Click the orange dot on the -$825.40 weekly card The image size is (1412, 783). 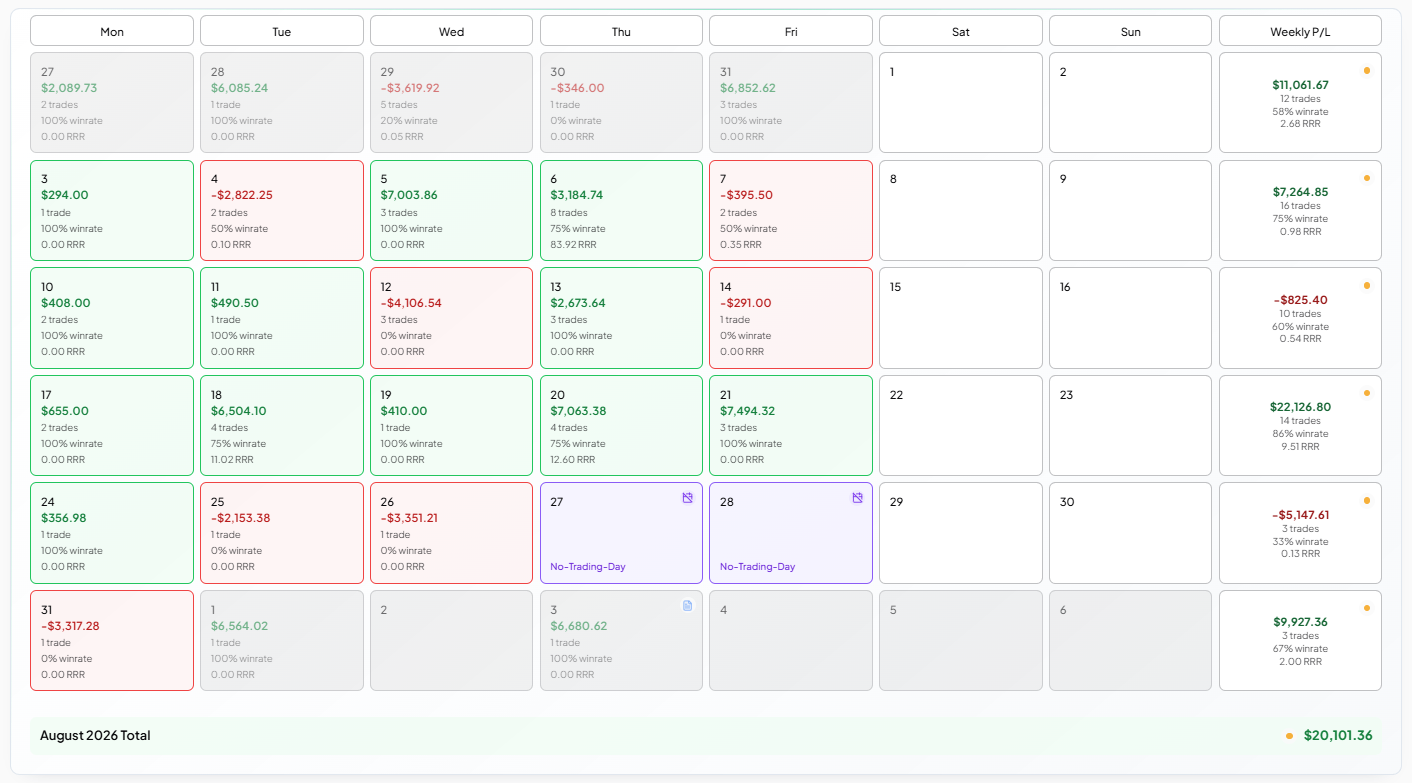coord(1367,285)
